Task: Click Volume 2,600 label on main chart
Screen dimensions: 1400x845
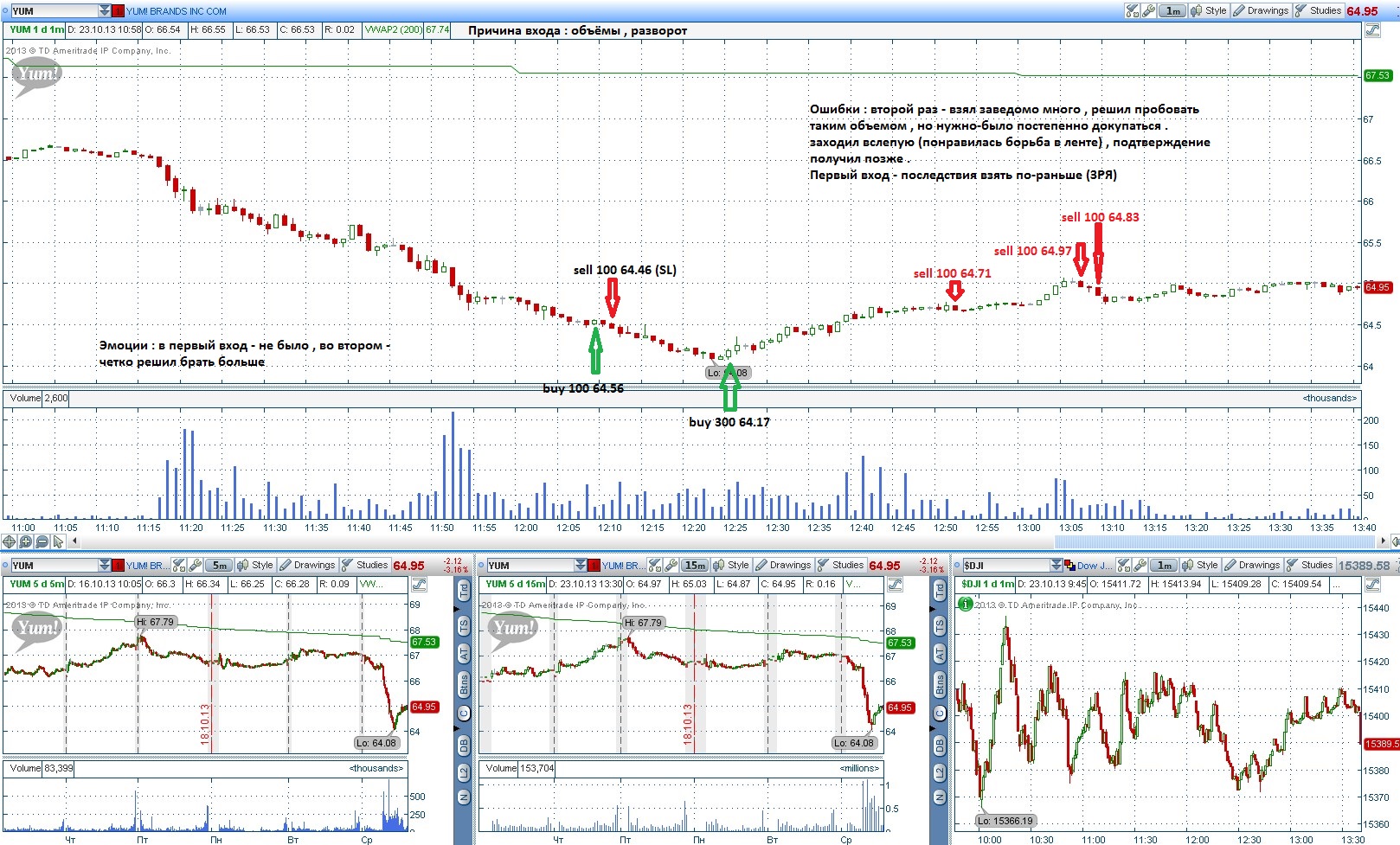Action: click(38, 398)
